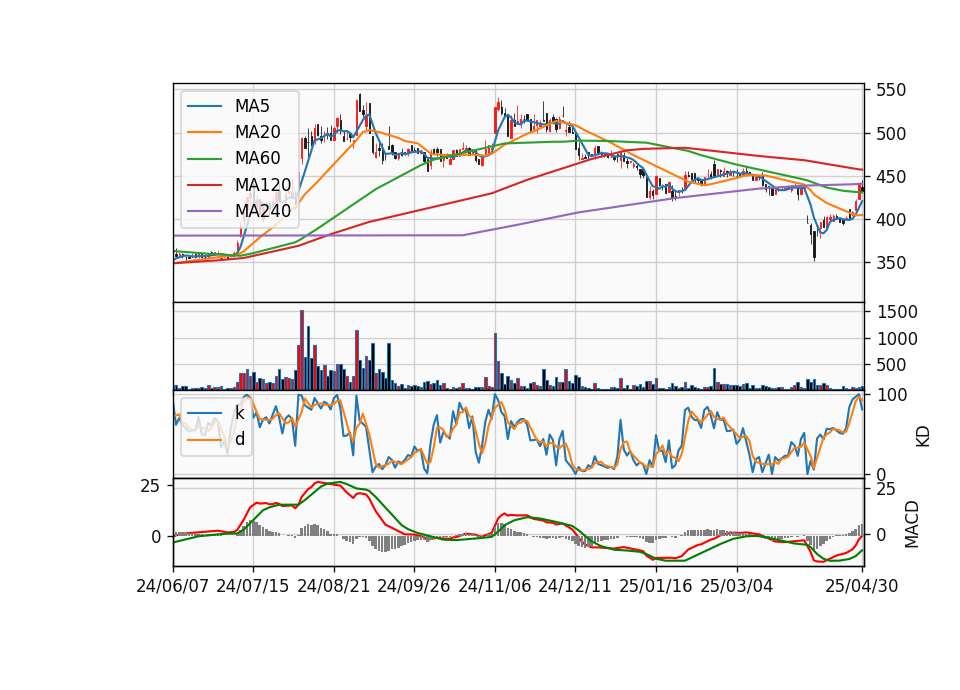Click the MA240 legend label
The image size is (960, 690).
[x=263, y=211]
